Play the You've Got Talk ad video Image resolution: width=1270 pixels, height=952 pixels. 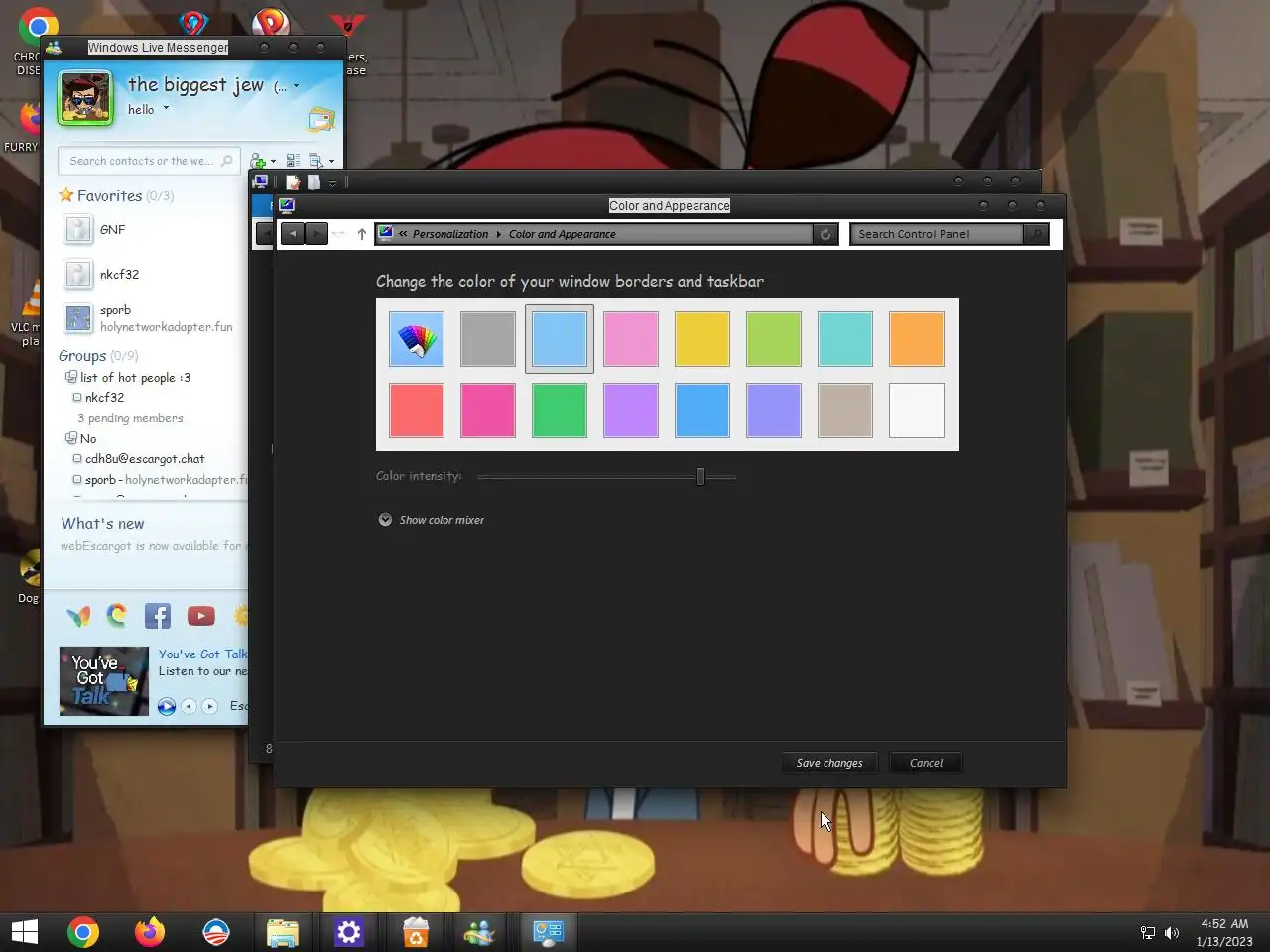tap(167, 707)
